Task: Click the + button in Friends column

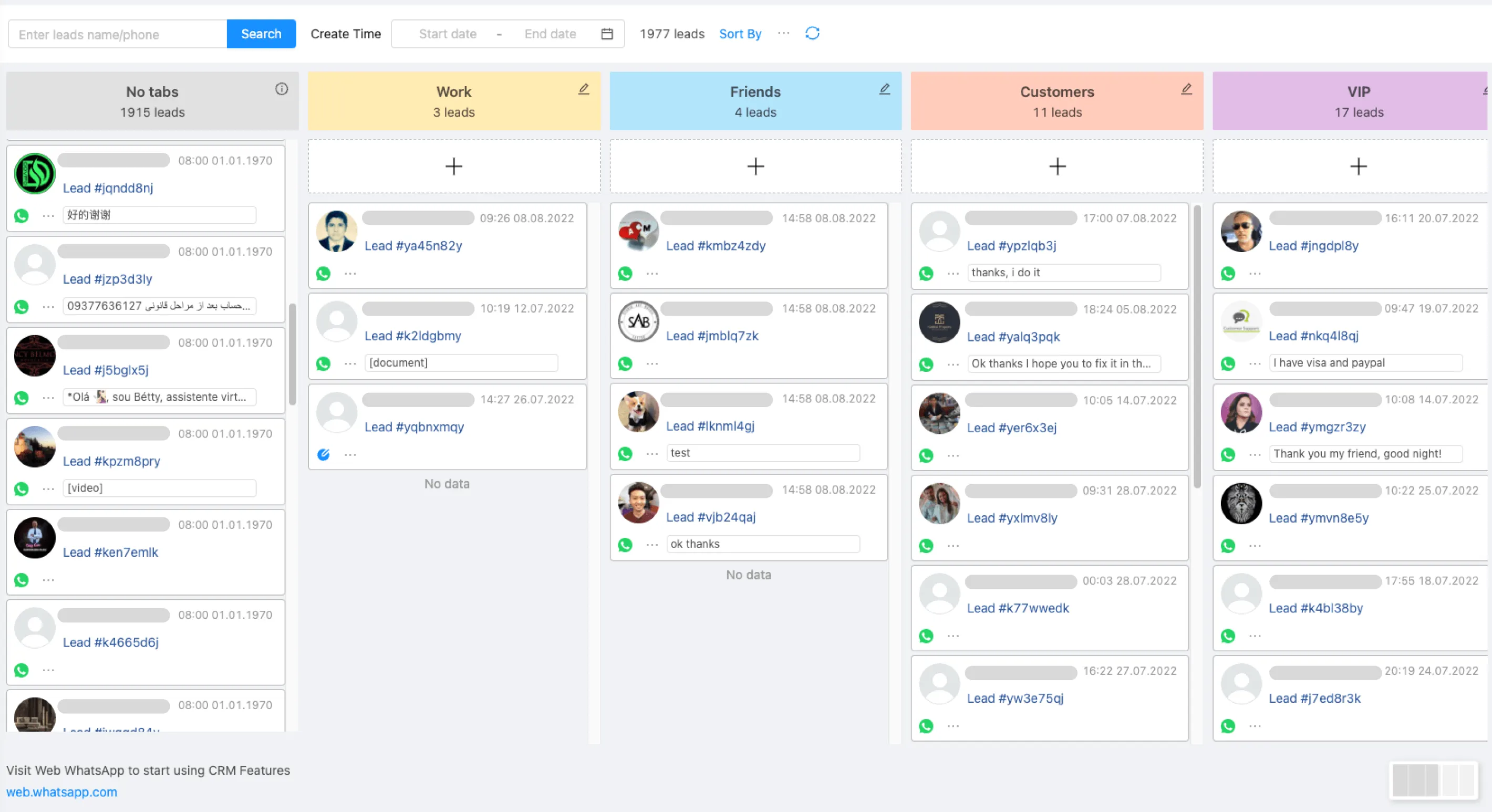Action: pos(755,166)
